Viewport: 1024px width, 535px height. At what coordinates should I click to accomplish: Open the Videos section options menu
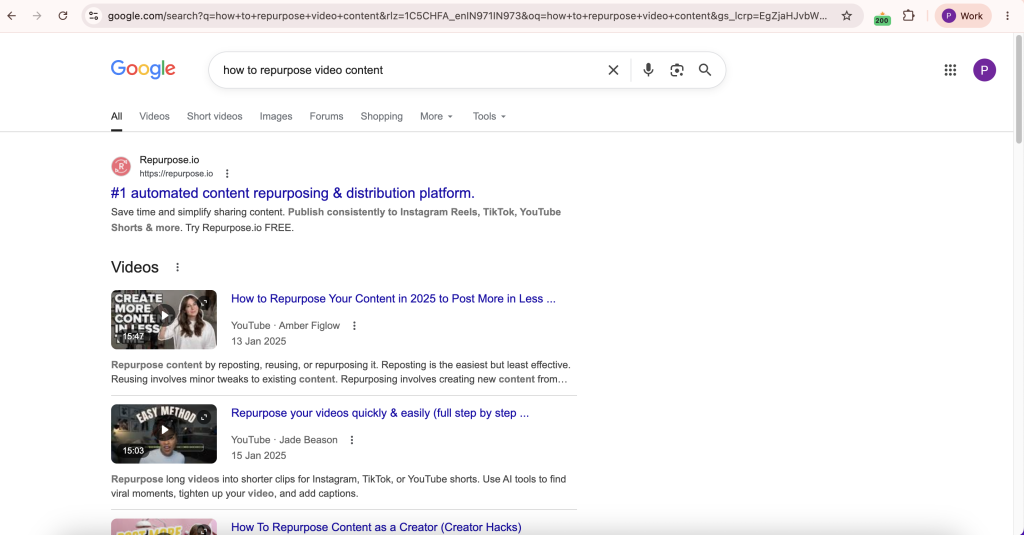point(177,267)
